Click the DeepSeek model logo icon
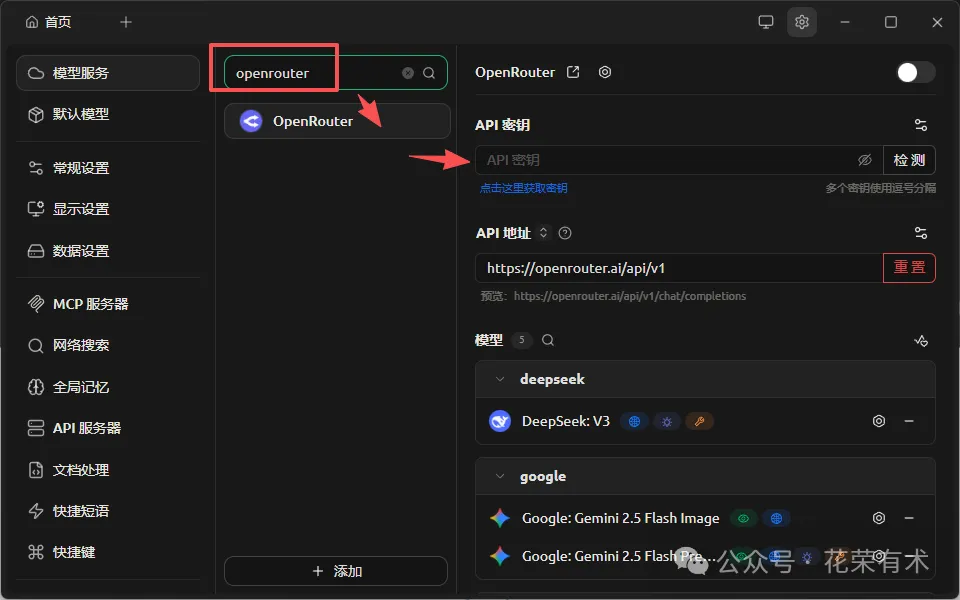 pyautogui.click(x=500, y=421)
